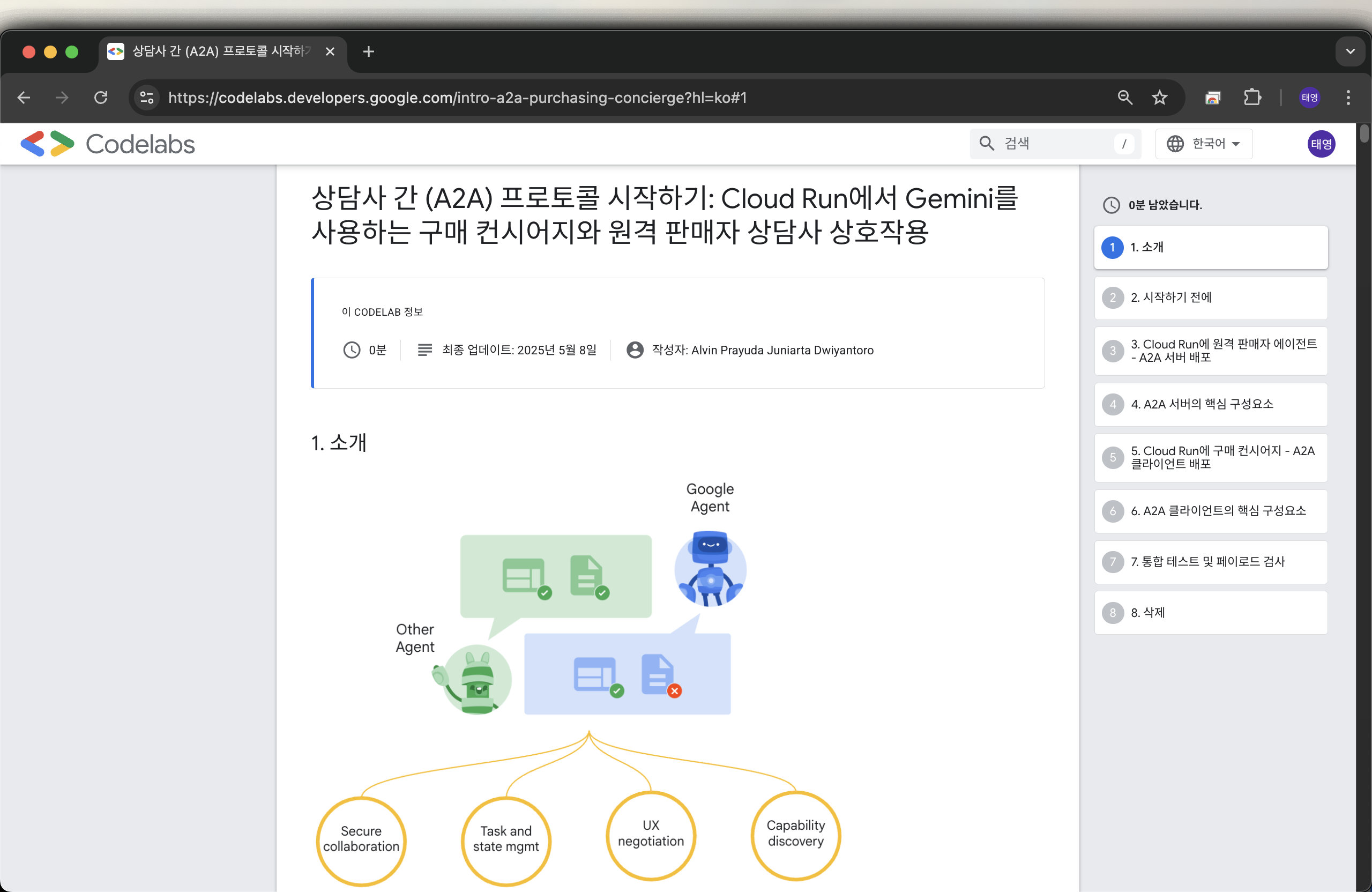Click the Secure collaboration circle
1372x892 pixels.
point(361,841)
